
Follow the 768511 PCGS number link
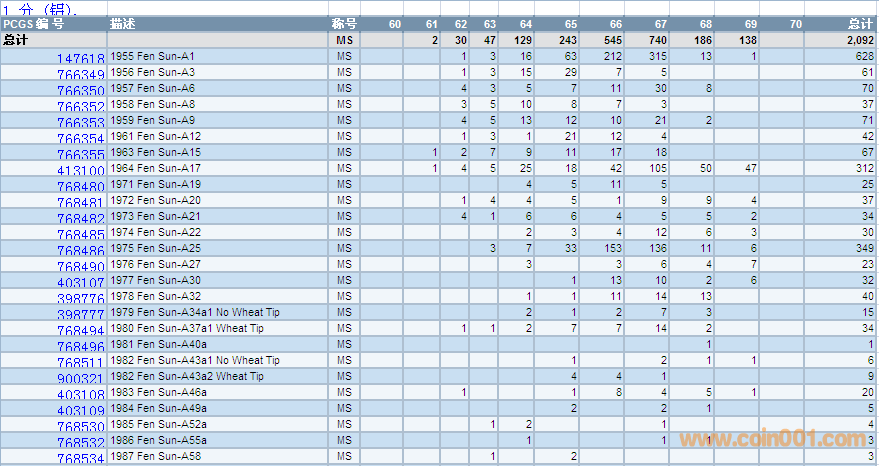pos(80,363)
